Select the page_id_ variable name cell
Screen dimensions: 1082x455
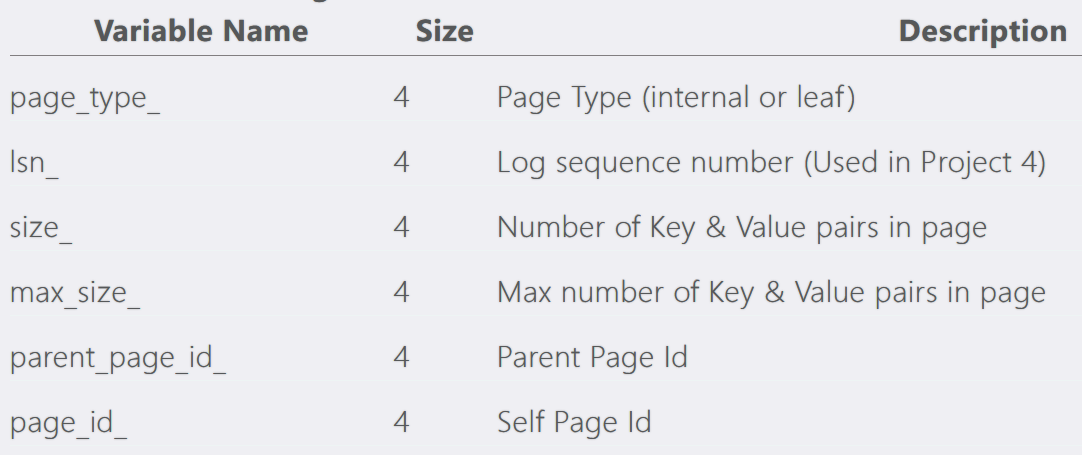click(x=68, y=422)
